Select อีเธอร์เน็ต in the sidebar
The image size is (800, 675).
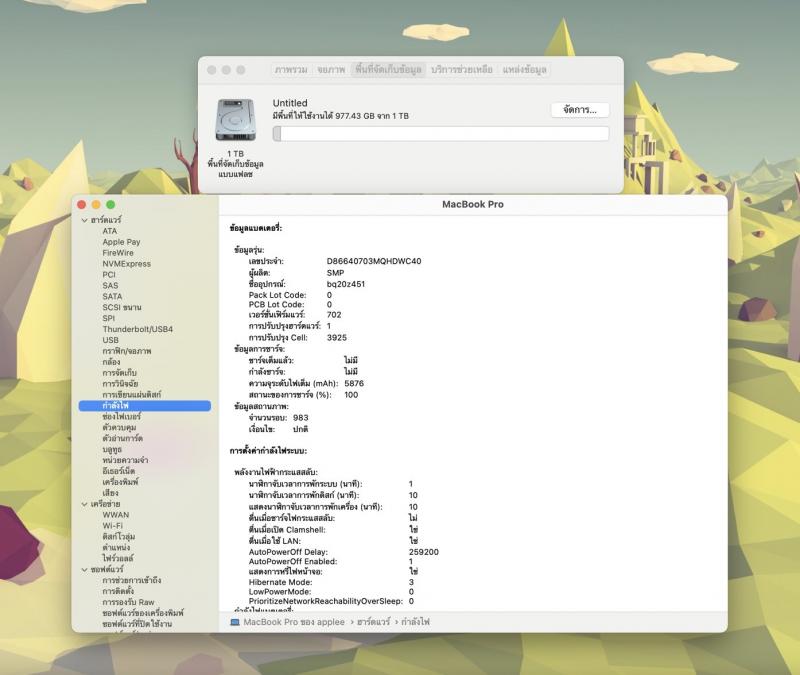(x=119, y=471)
